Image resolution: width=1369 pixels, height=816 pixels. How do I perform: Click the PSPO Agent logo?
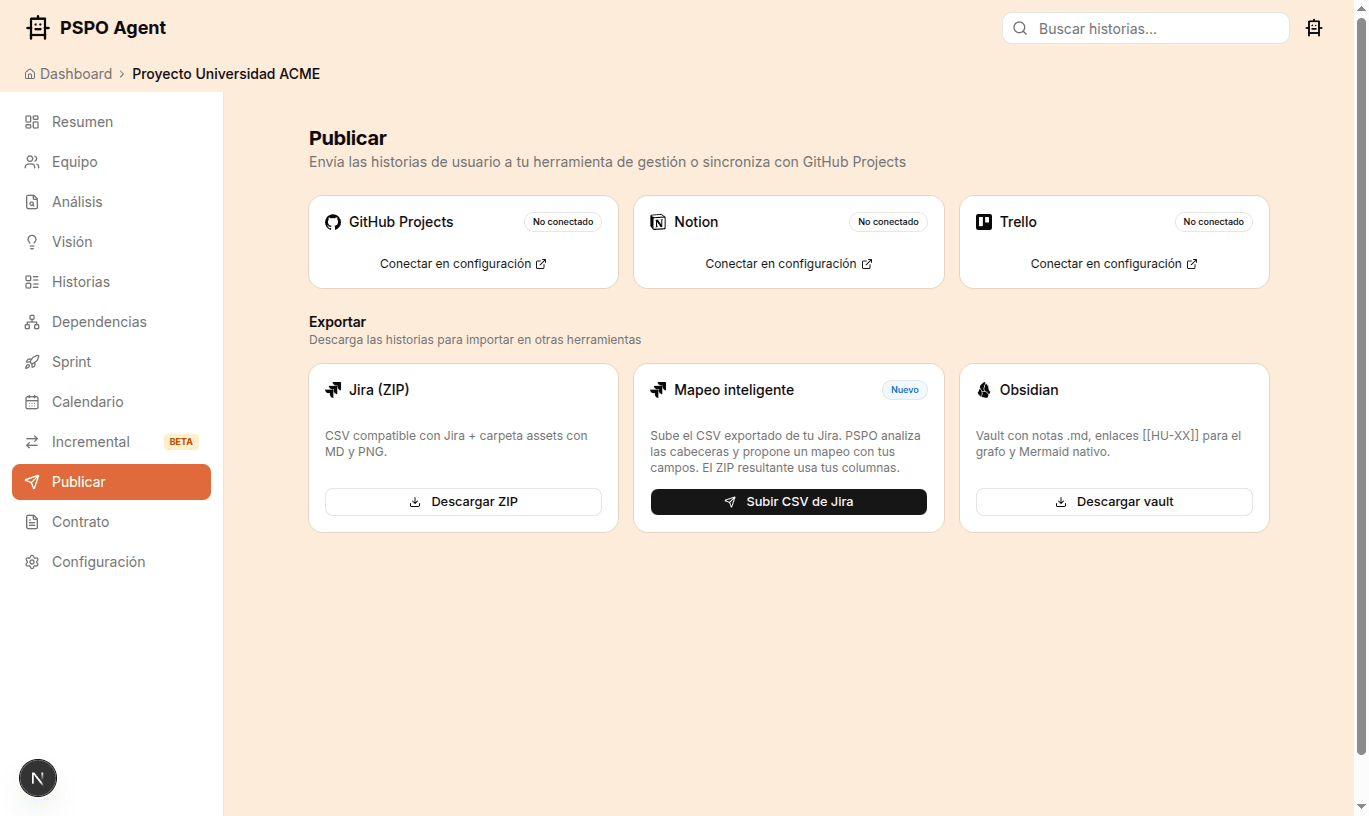[x=95, y=27]
